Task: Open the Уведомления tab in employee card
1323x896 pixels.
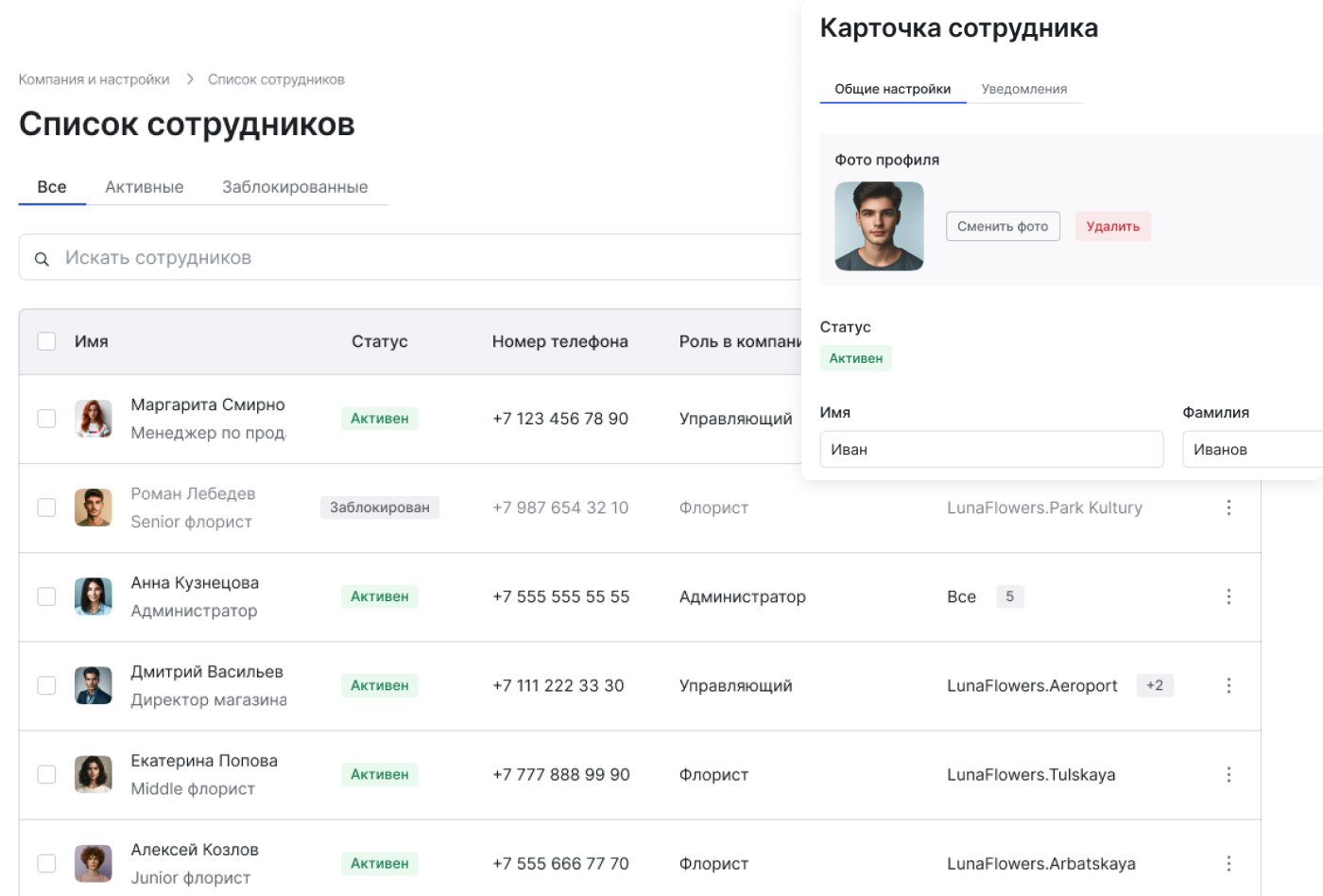Action: point(1024,89)
